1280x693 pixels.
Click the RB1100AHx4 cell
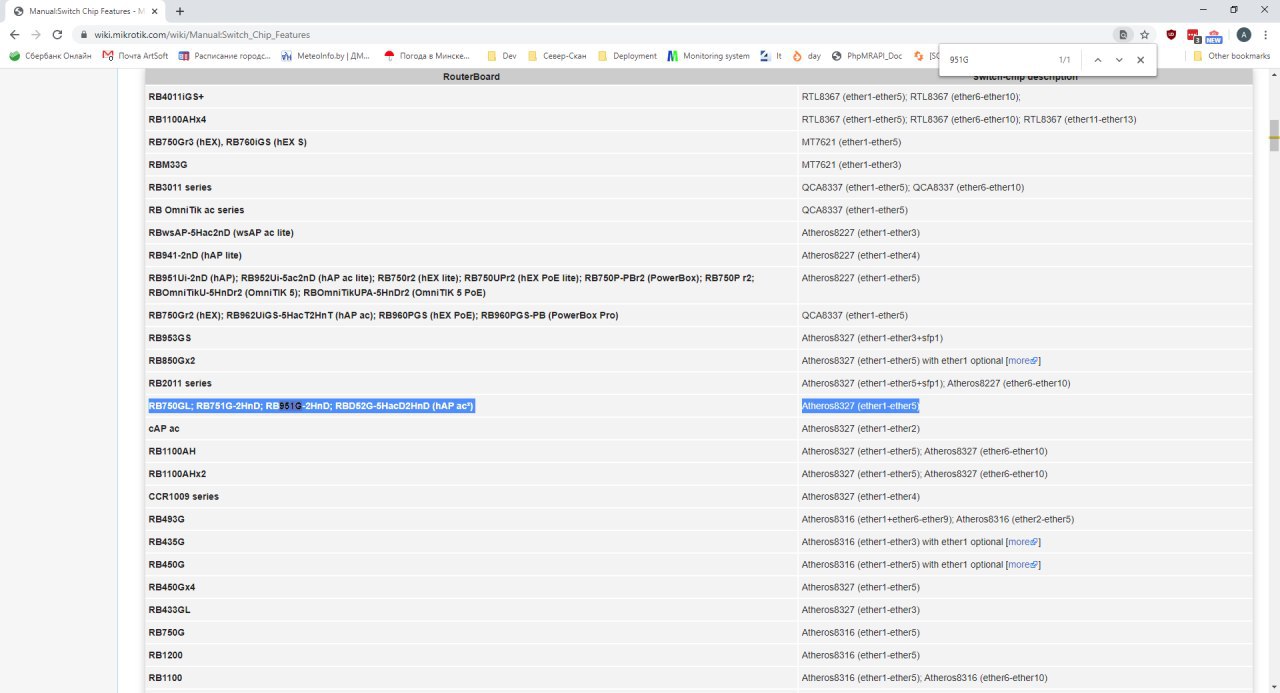tap(471, 119)
